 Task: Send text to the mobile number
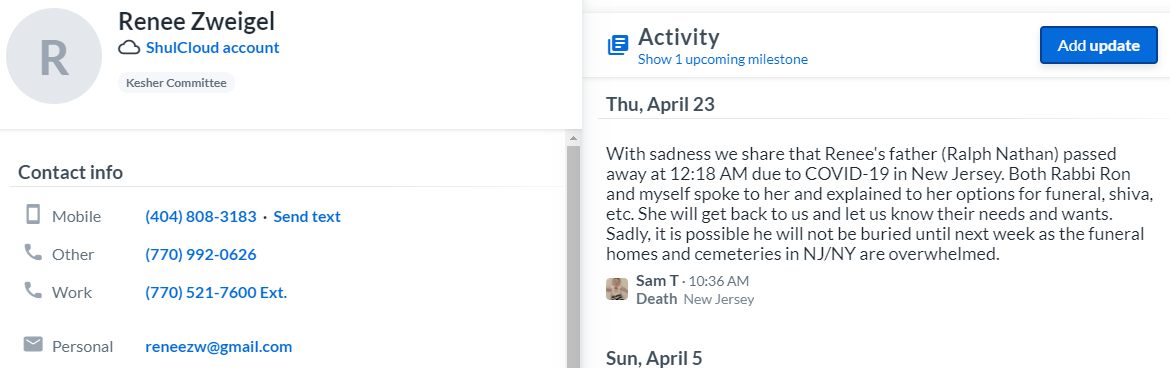coord(307,216)
